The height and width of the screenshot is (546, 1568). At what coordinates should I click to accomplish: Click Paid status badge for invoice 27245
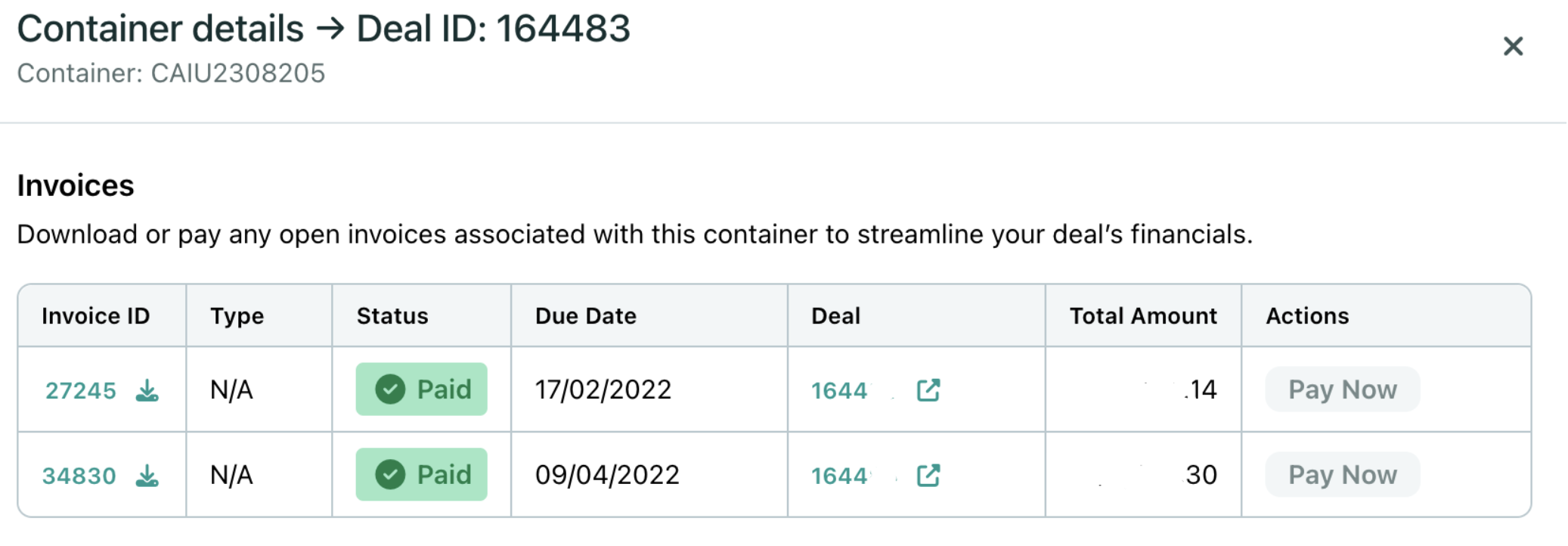[421, 389]
